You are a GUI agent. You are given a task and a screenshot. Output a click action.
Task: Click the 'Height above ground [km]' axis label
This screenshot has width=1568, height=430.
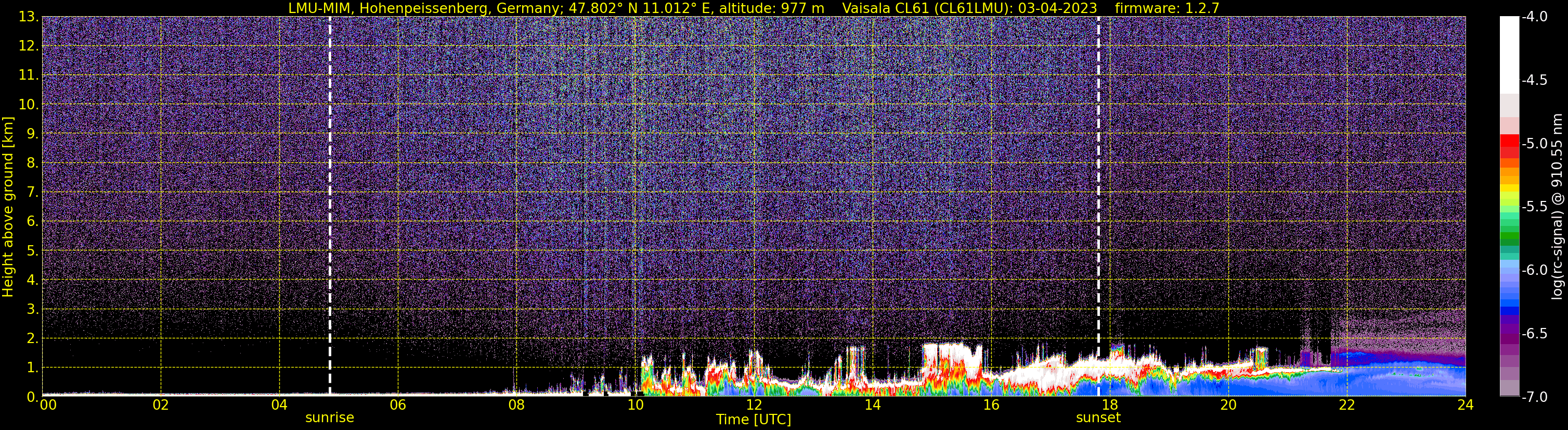[8, 207]
